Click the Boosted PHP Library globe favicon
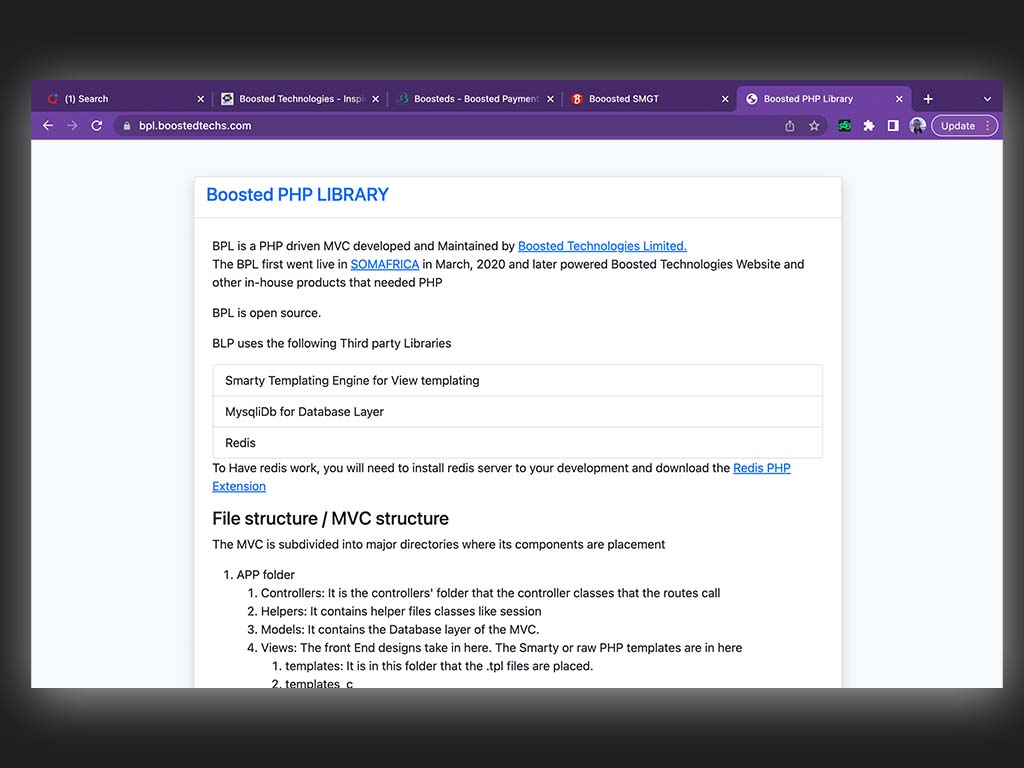 (752, 99)
